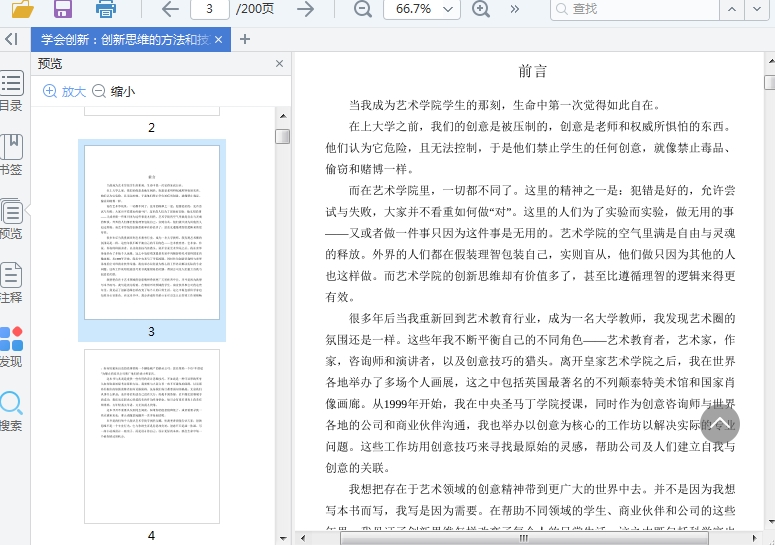The image size is (775, 545).
Task: Open a new tab with plus button
Action: click(x=245, y=39)
